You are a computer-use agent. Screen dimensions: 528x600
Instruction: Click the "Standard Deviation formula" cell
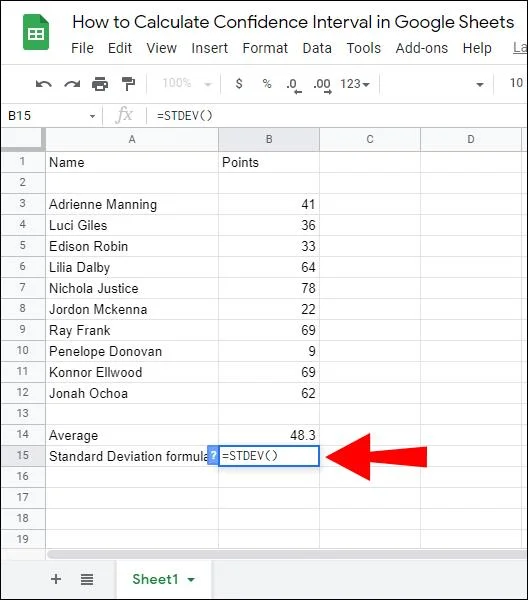click(x=132, y=456)
